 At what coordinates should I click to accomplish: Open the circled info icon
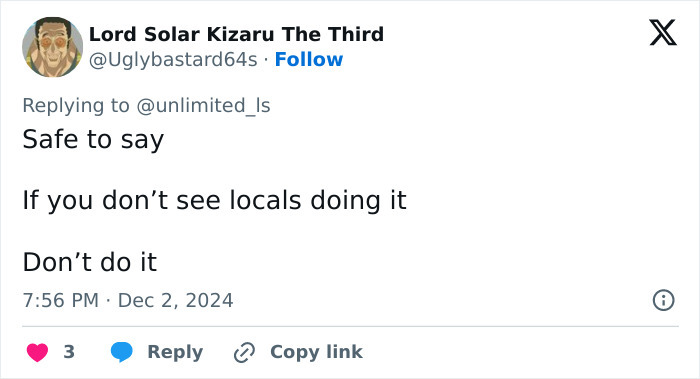pyautogui.click(x=663, y=300)
